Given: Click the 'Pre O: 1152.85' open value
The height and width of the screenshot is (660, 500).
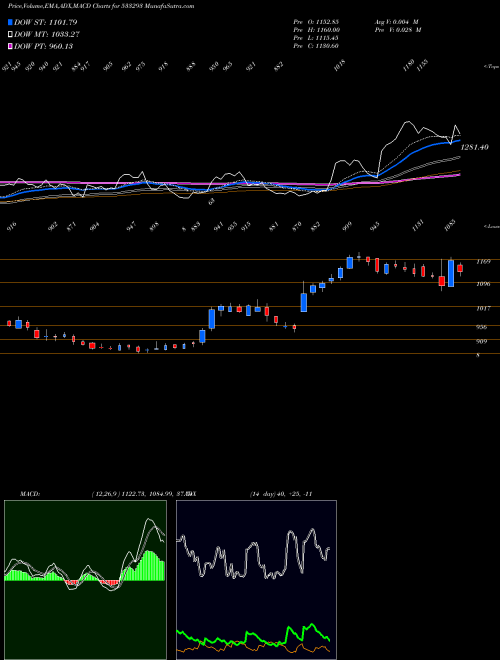Looking at the screenshot, I should (316, 21).
